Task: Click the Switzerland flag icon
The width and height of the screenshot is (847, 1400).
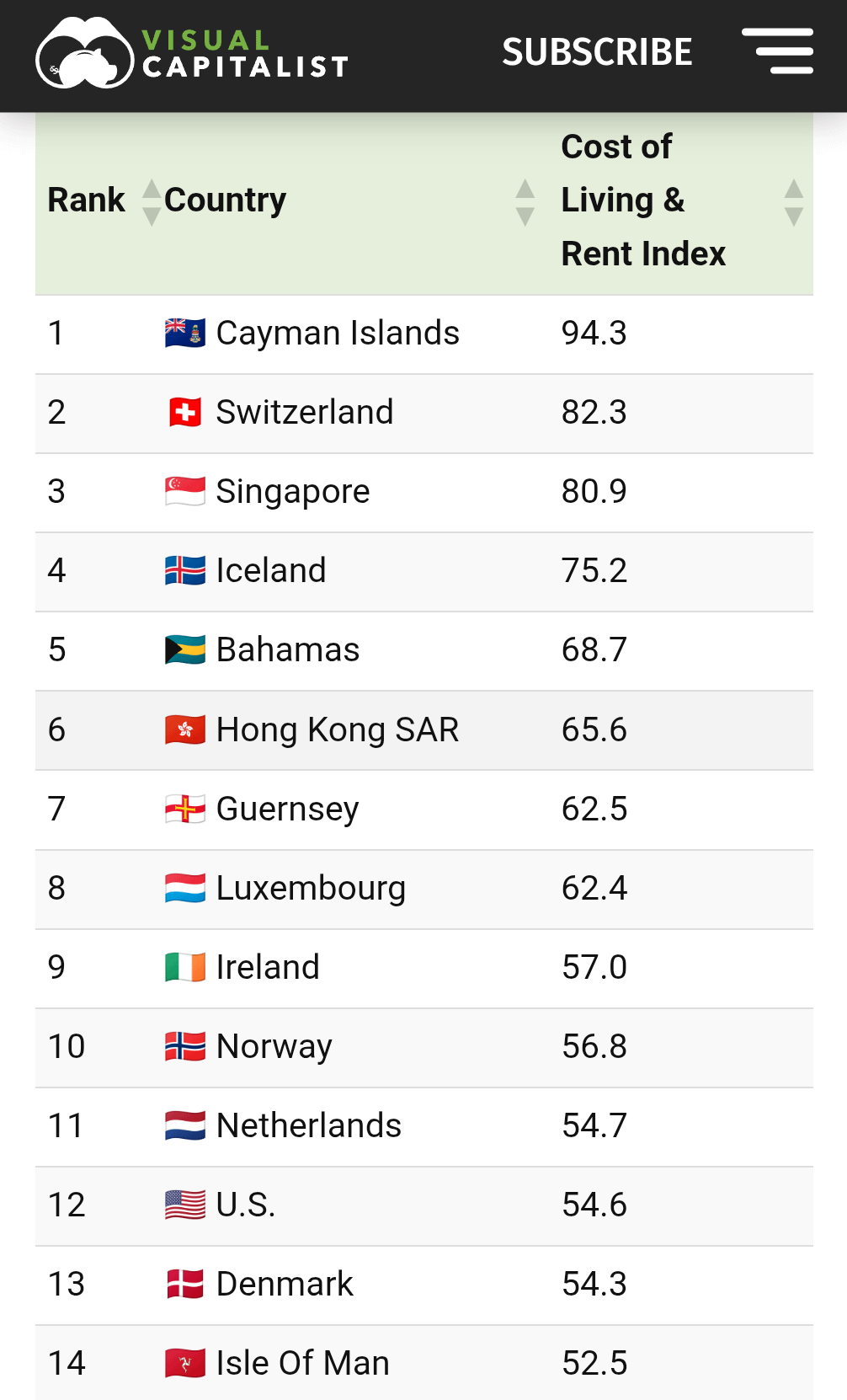Action: pyautogui.click(x=185, y=413)
